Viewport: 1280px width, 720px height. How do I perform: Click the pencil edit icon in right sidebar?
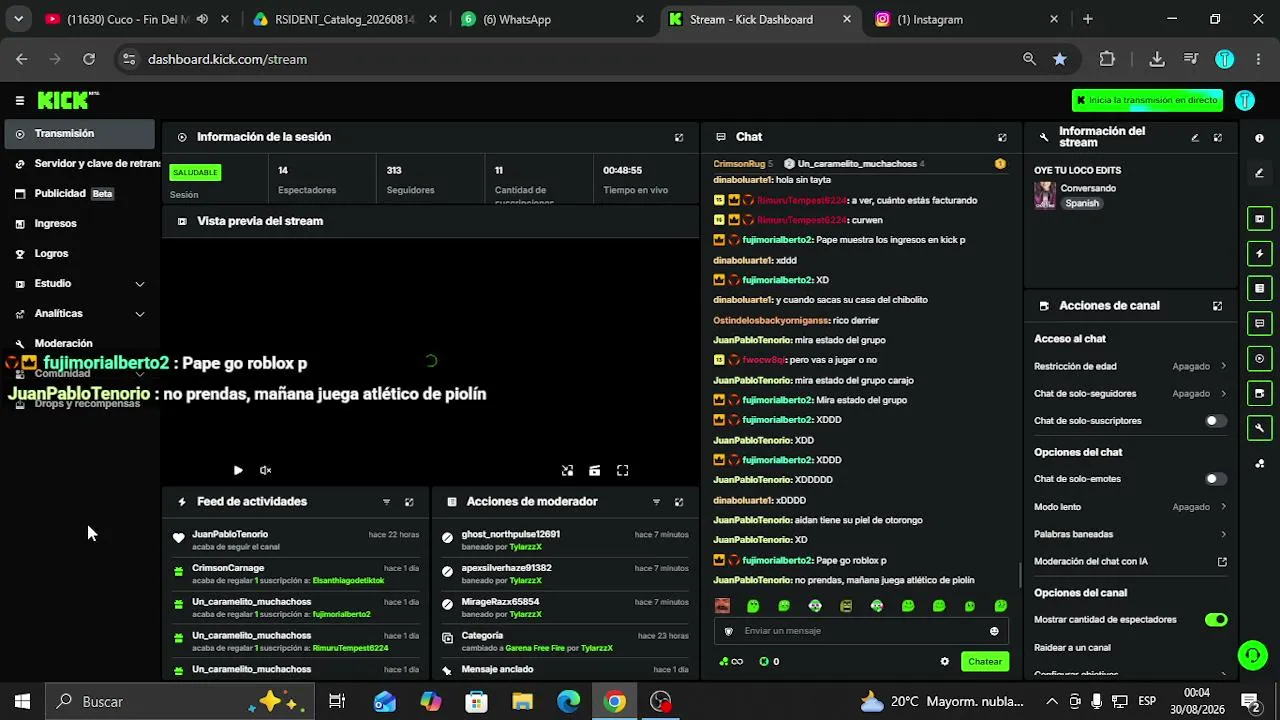pos(1259,173)
